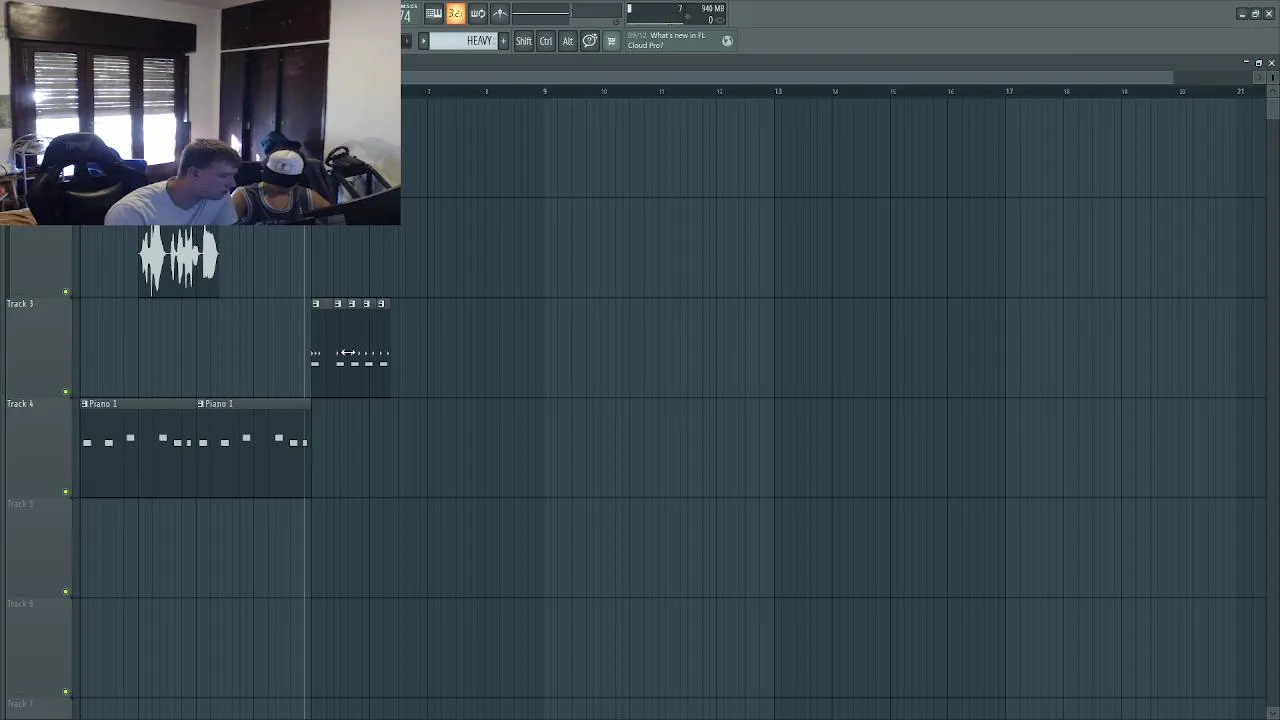The image size is (1280, 720).
Task: Click the tempo value 74
Action: coord(406,16)
